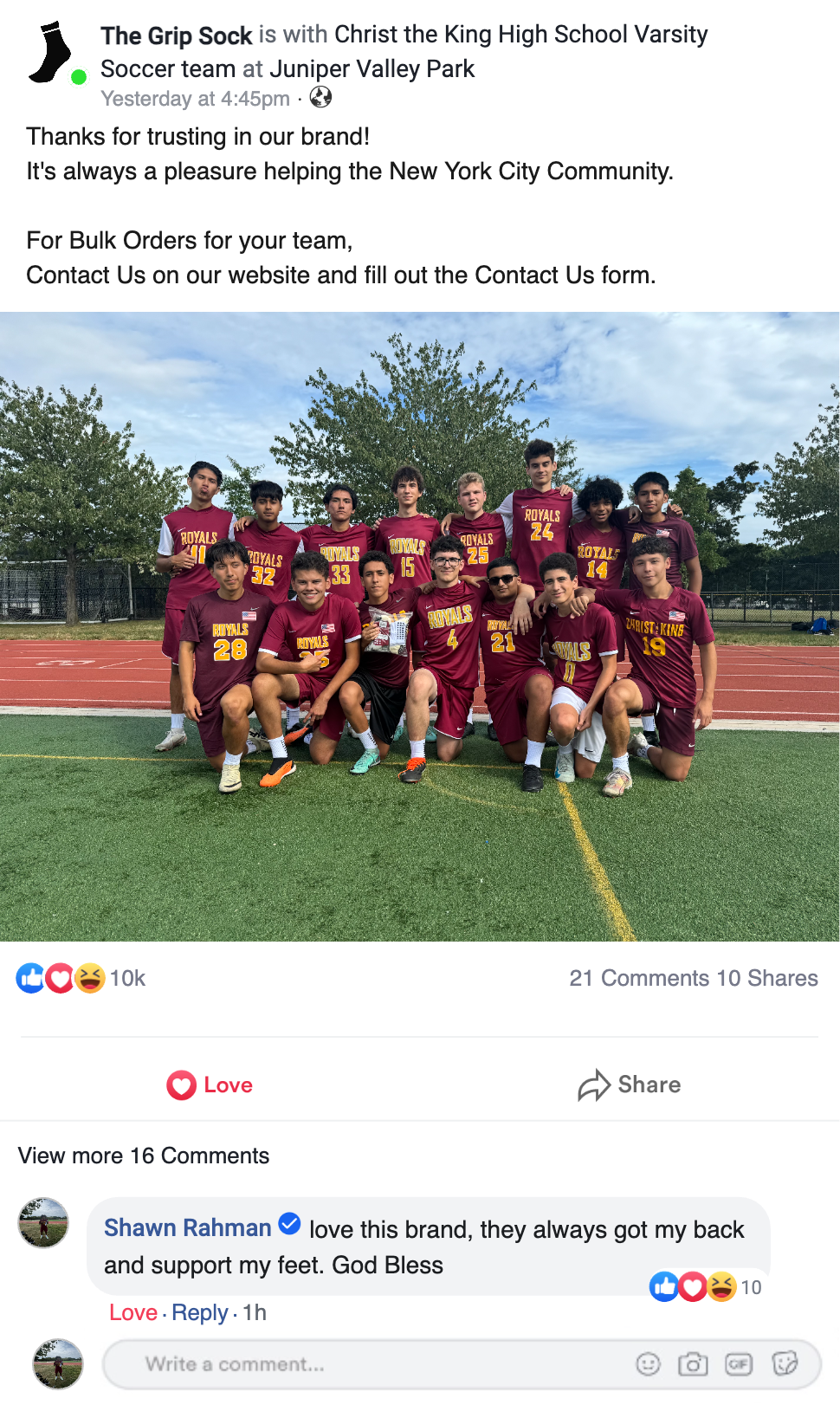Expand View more 16 Comments
The width and height of the screenshot is (840, 1405).
[x=144, y=1156]
